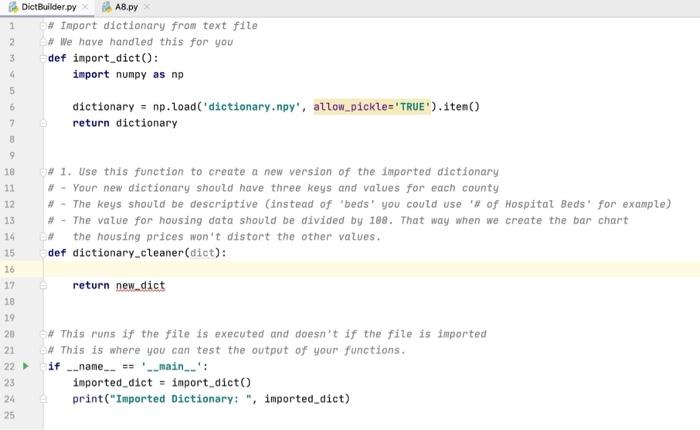Click the import_dict function name on line 3
This screenshot has width=700, height=430.
(107, 58)
